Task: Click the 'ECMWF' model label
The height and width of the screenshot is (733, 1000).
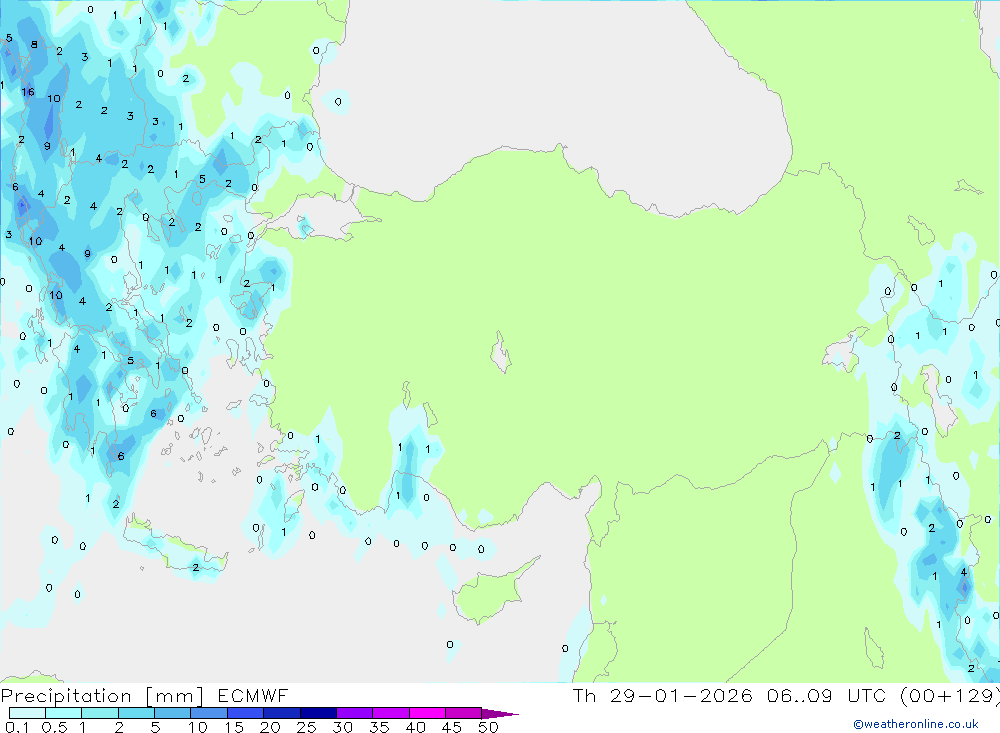Action: click(253, 695)
